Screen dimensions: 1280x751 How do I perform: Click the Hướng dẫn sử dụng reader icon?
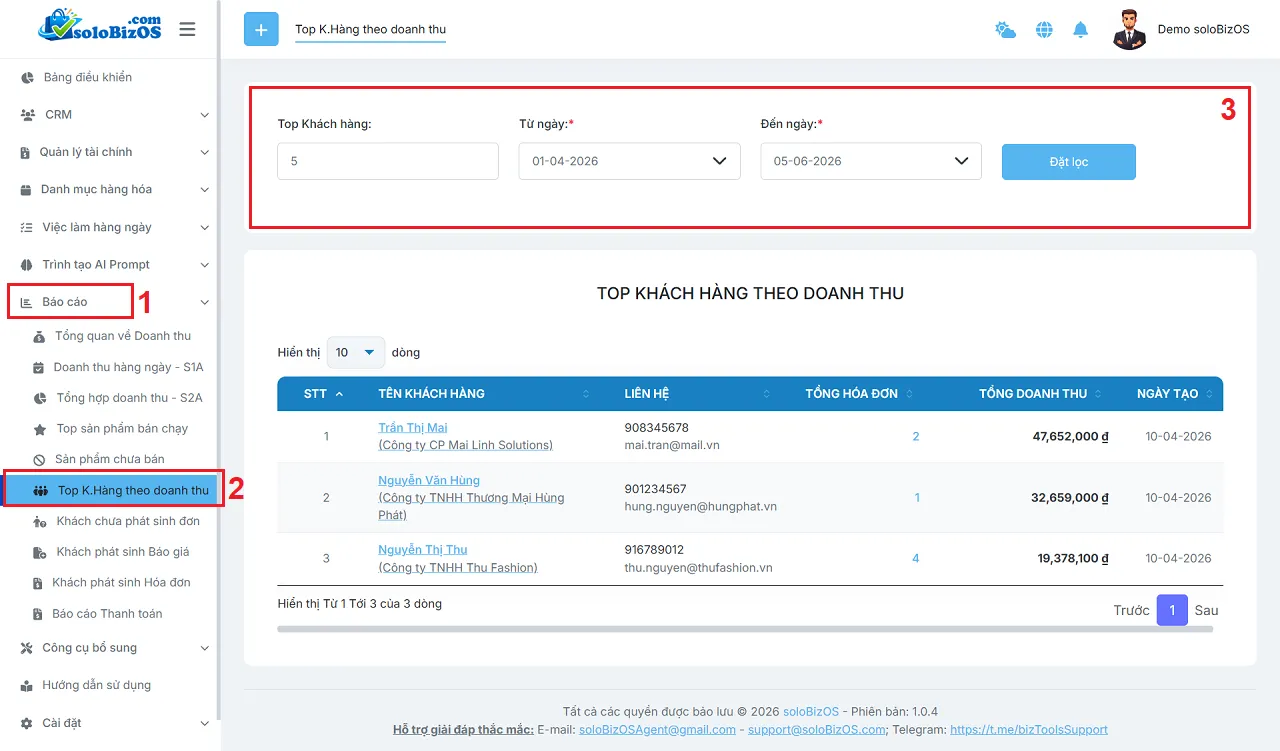[27, 686]
